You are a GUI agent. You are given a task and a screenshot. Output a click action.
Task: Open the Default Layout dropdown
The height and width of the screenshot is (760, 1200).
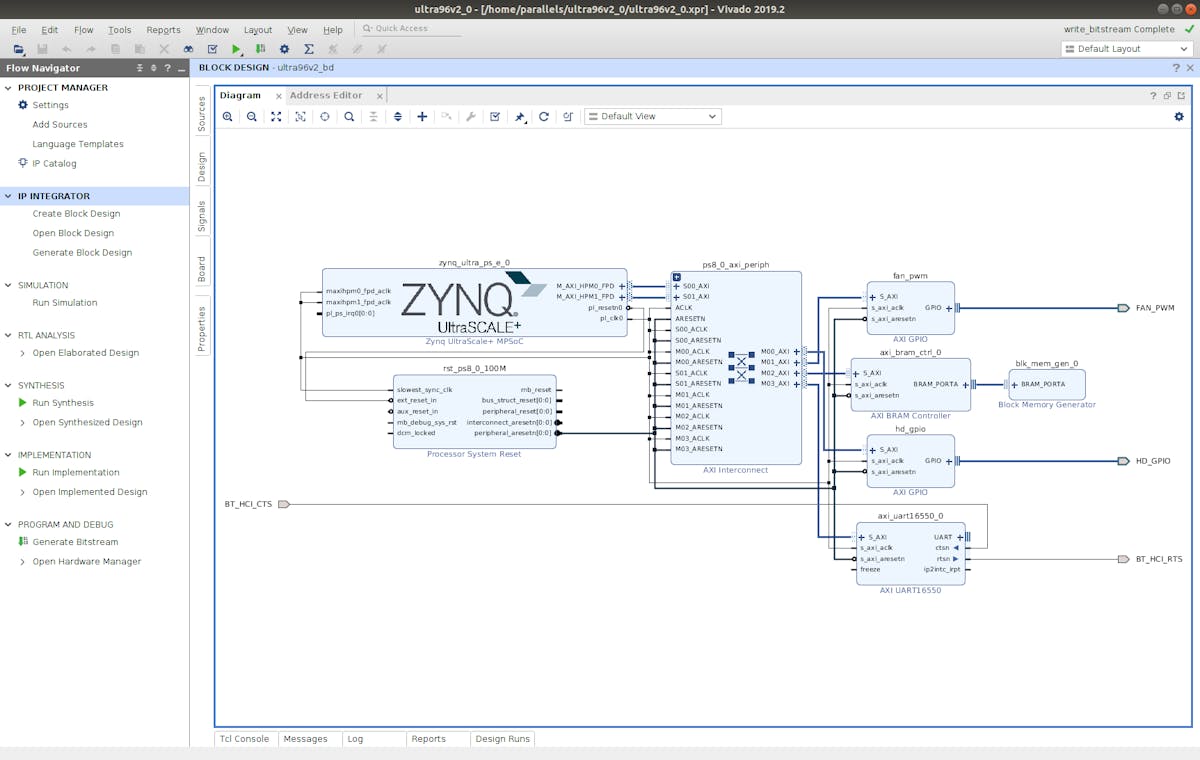pos(1125,49)
